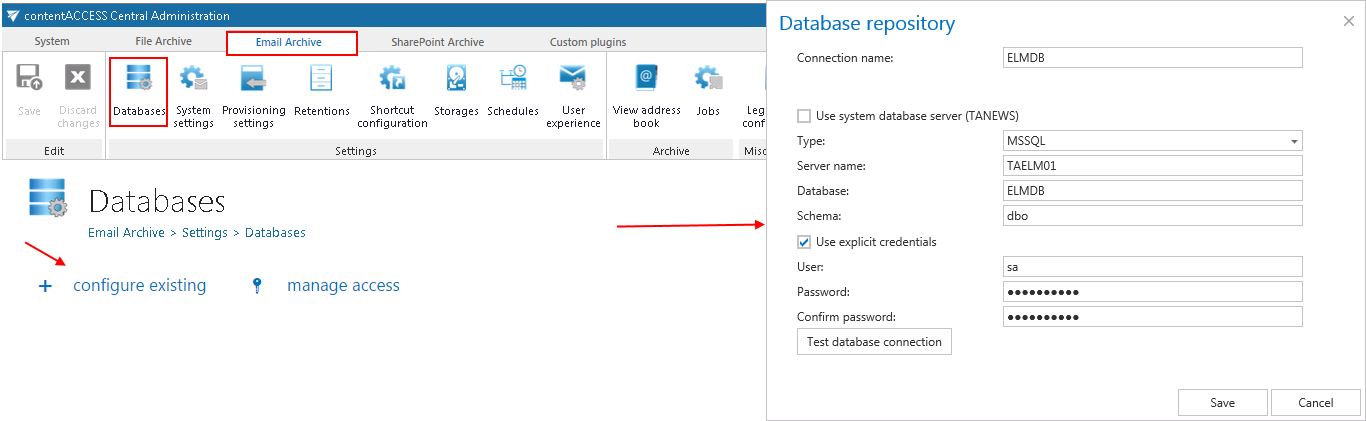Expand the Type dropdown showing MSSQL
This screenshot has height=421, width=1366.
click(x=1294, y=141)
